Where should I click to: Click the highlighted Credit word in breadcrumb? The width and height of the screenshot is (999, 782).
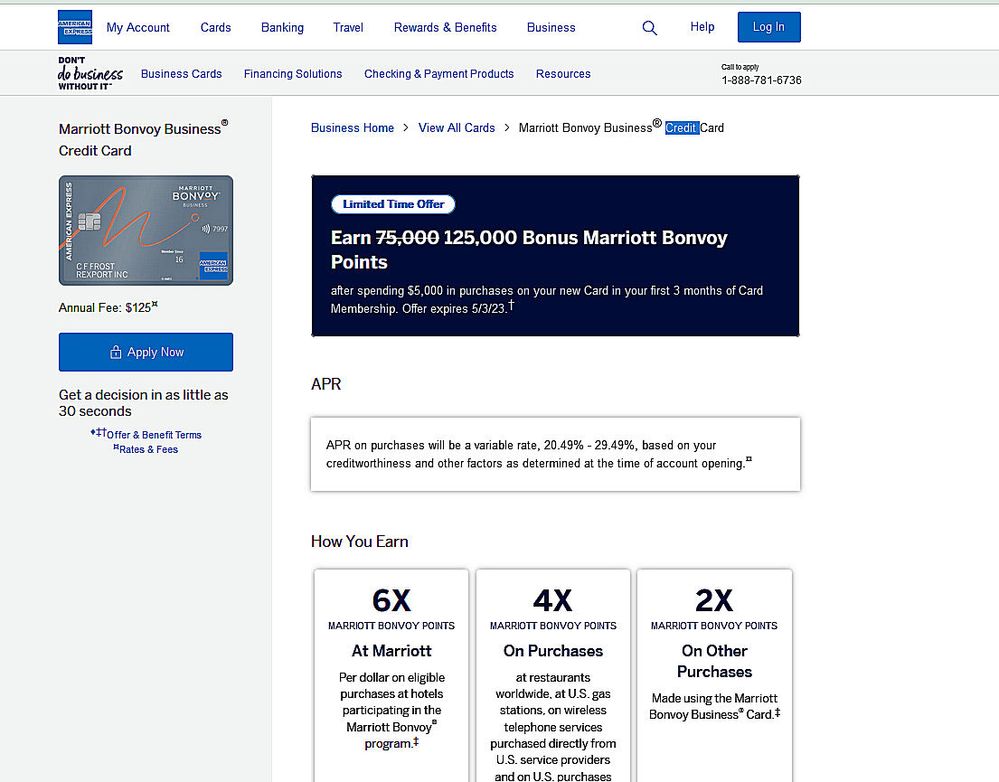[682, 127]
